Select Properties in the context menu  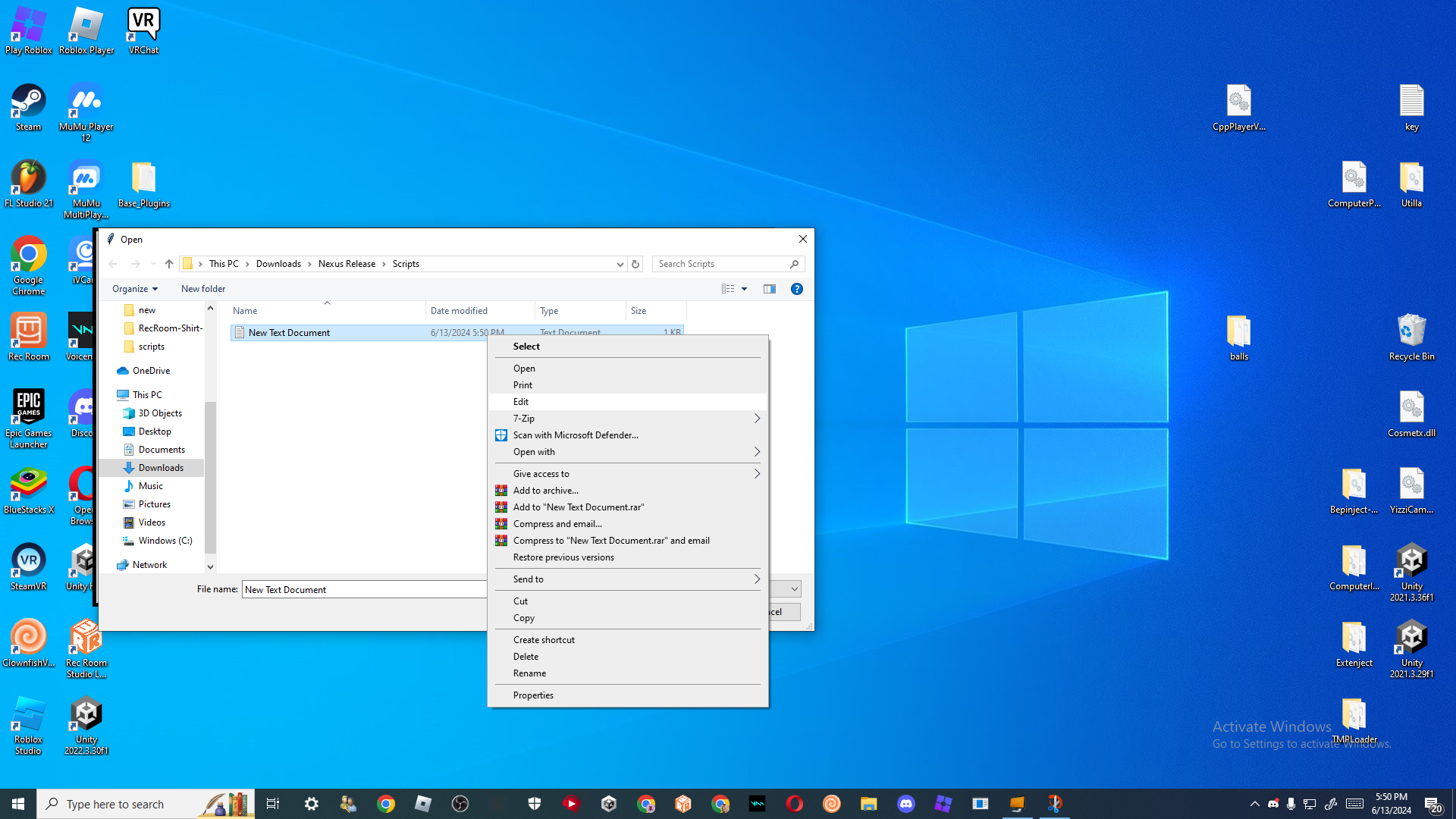tap(533, 695)
